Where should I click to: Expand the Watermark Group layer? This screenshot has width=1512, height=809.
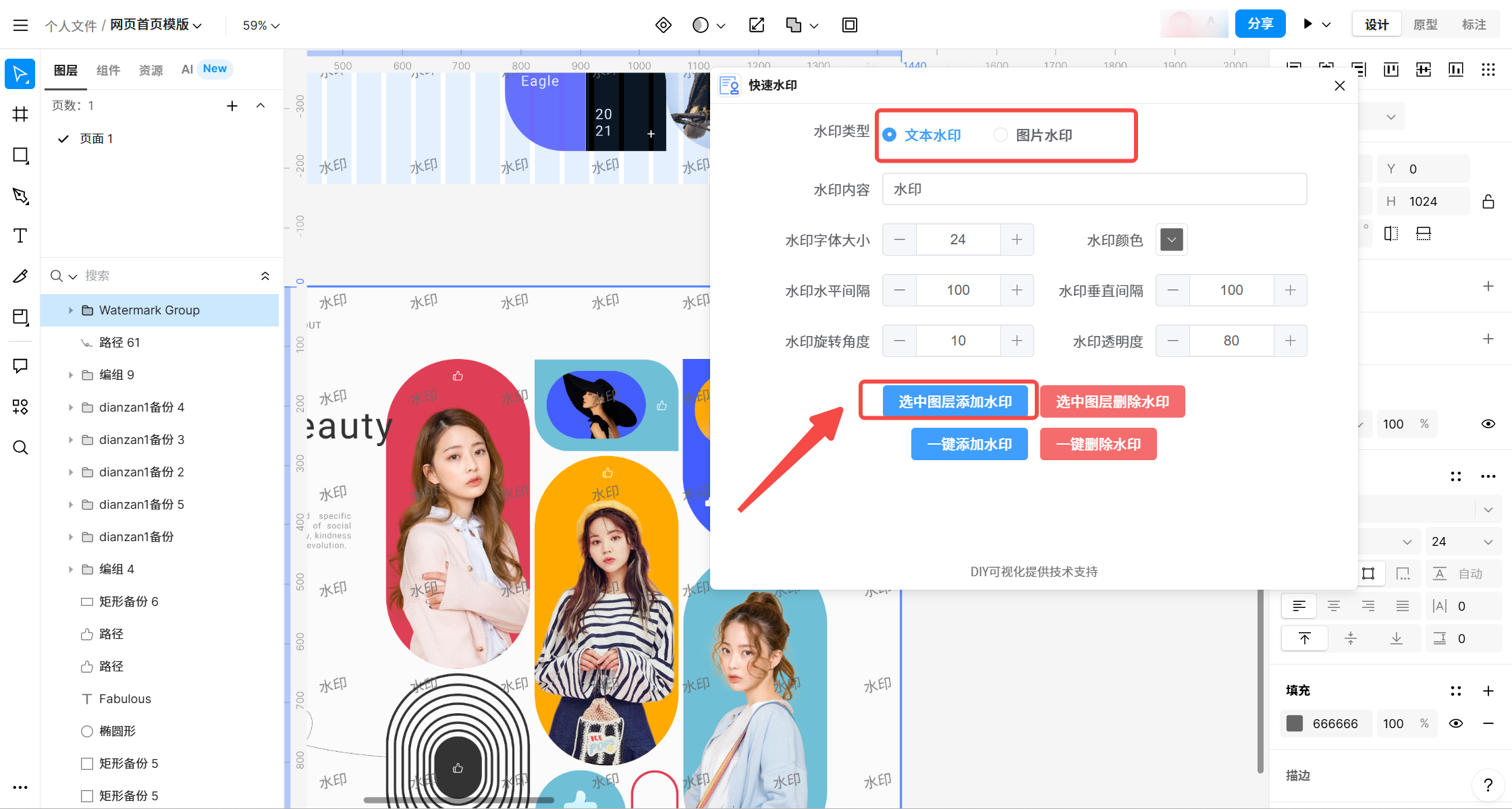[x=70, y=310]
